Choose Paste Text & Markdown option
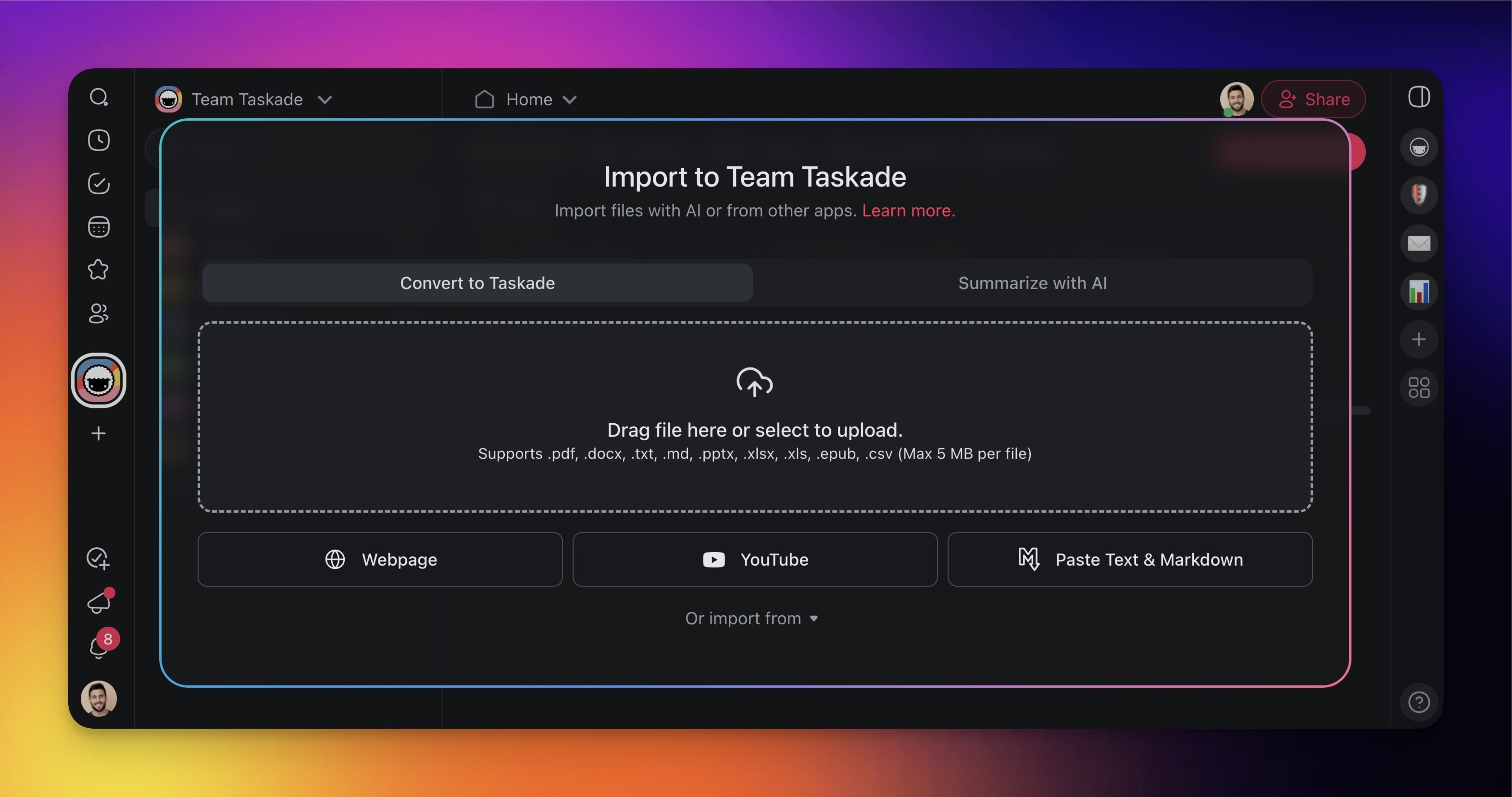The width and height of the screenshot is (1512, 797). coord(1129,559)
